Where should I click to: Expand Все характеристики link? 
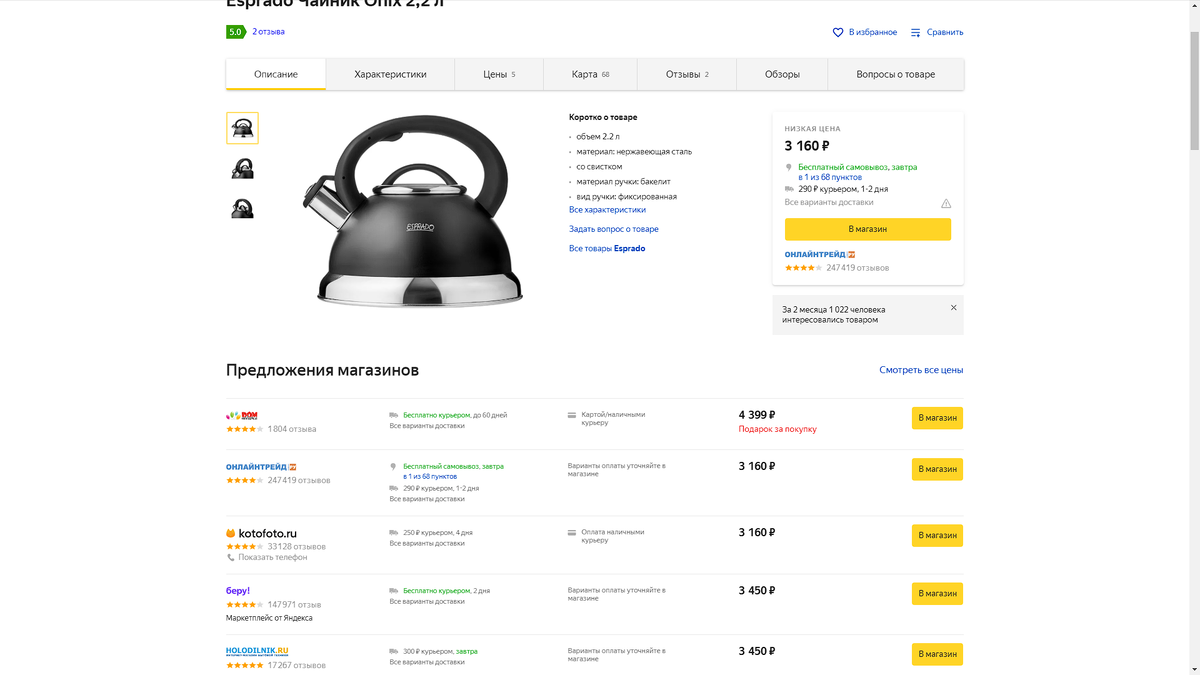coord(607,210)
